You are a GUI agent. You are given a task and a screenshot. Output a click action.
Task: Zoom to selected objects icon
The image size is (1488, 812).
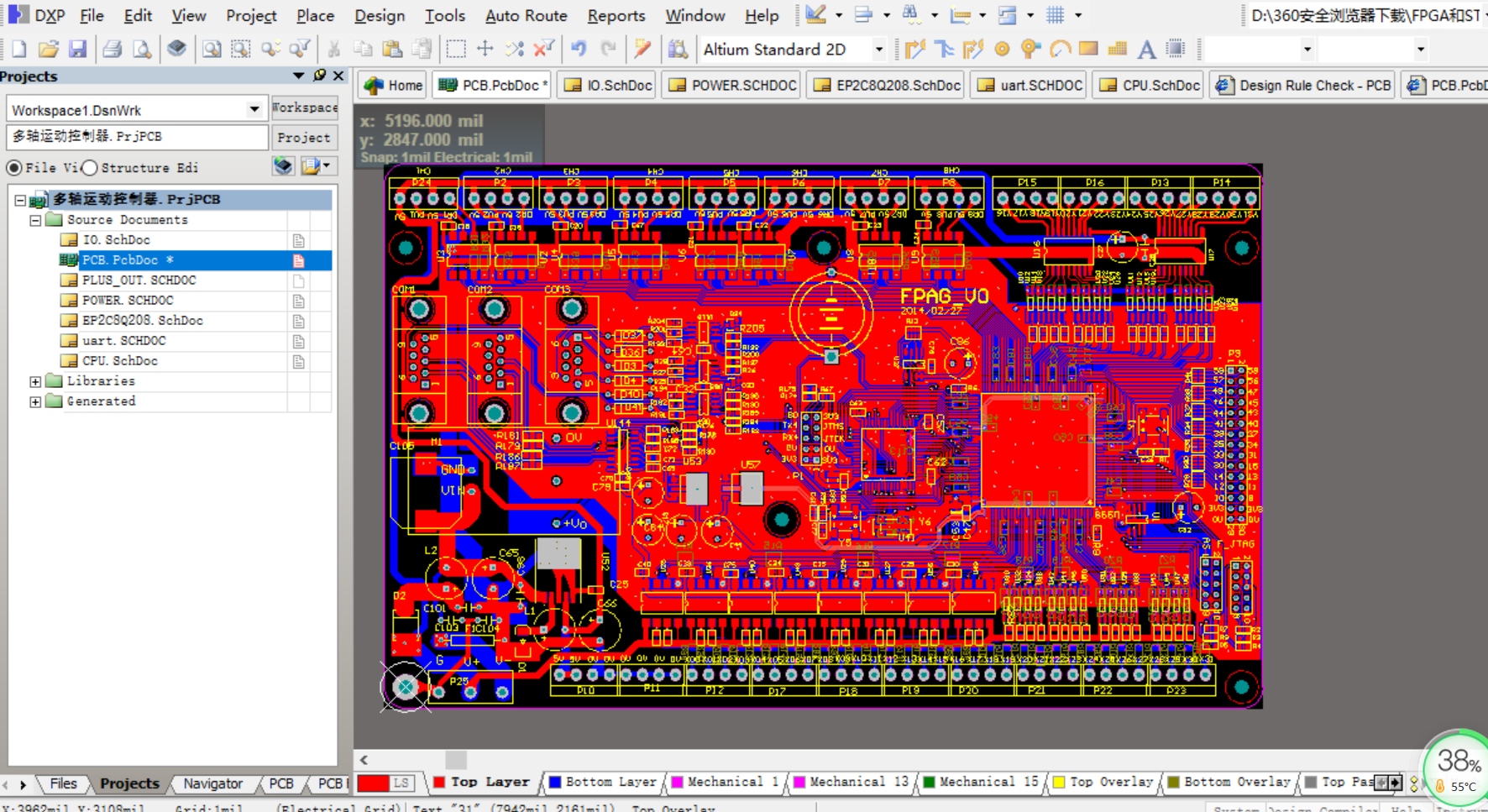tap(270, 50)
